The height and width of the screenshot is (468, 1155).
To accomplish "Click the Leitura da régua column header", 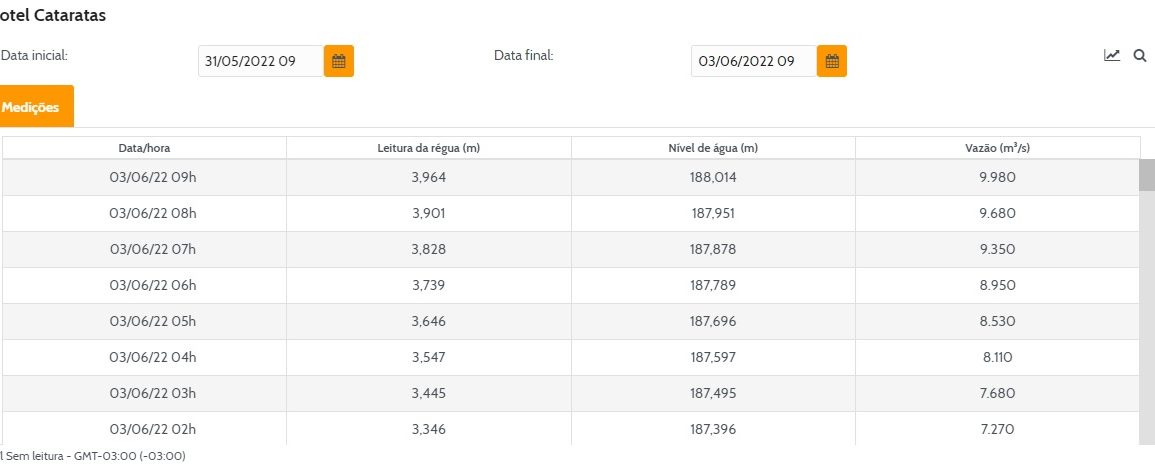I will 428,148.
